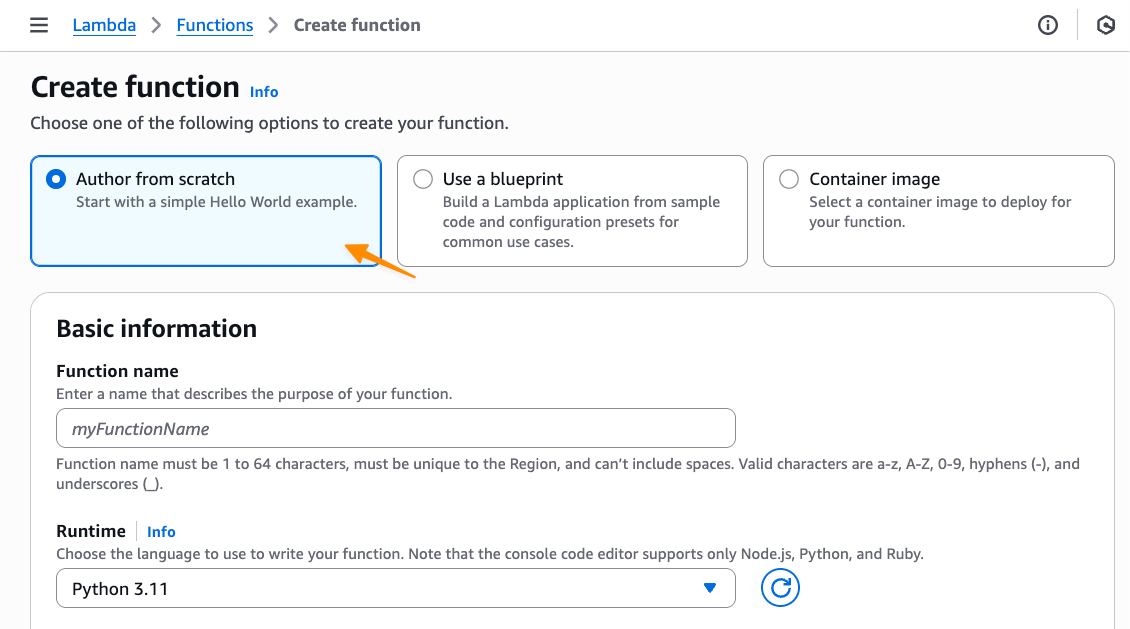Open the Python 3.11 runtime dropdown
The width and height of the screenshot is (1130, 629).
395,589
